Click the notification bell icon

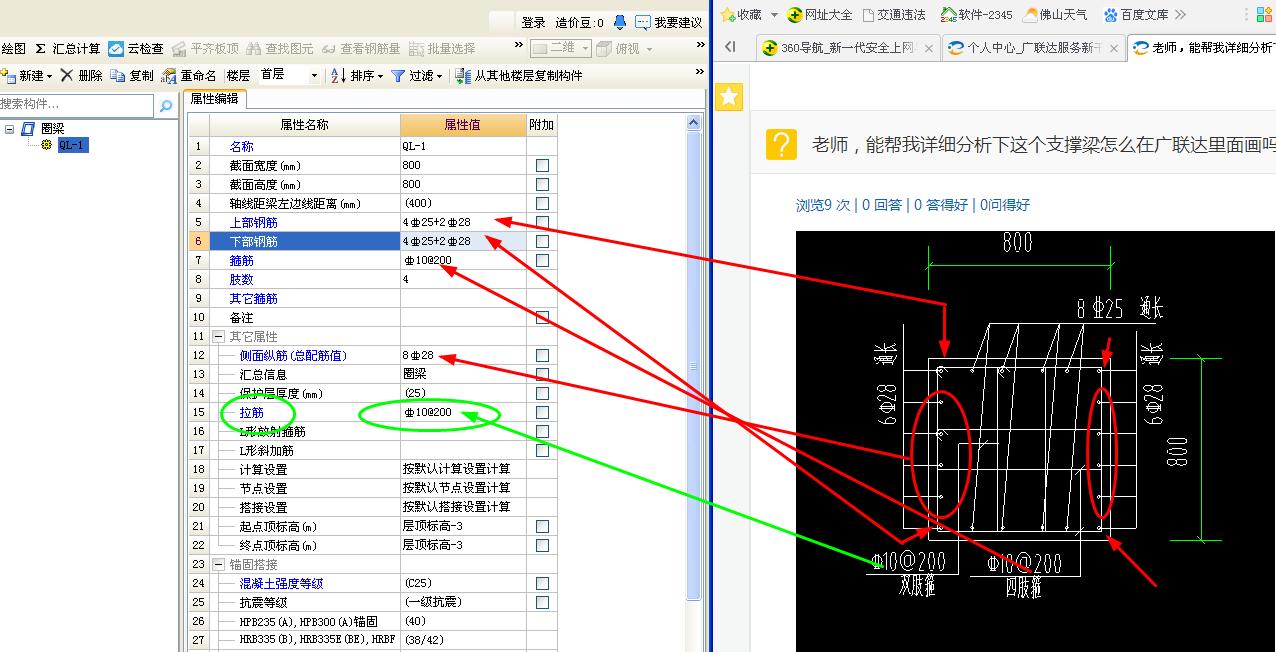[620, 22]
